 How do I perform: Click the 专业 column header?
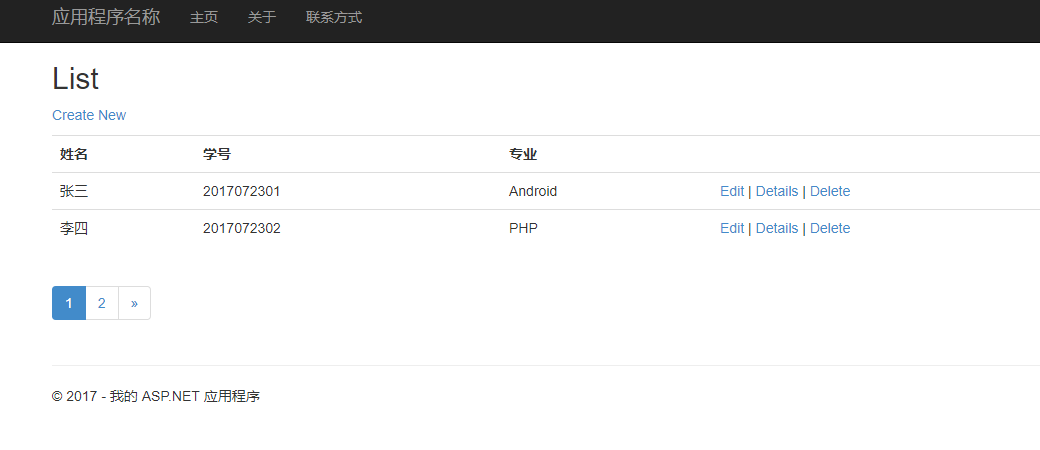[x=523, y=155]
